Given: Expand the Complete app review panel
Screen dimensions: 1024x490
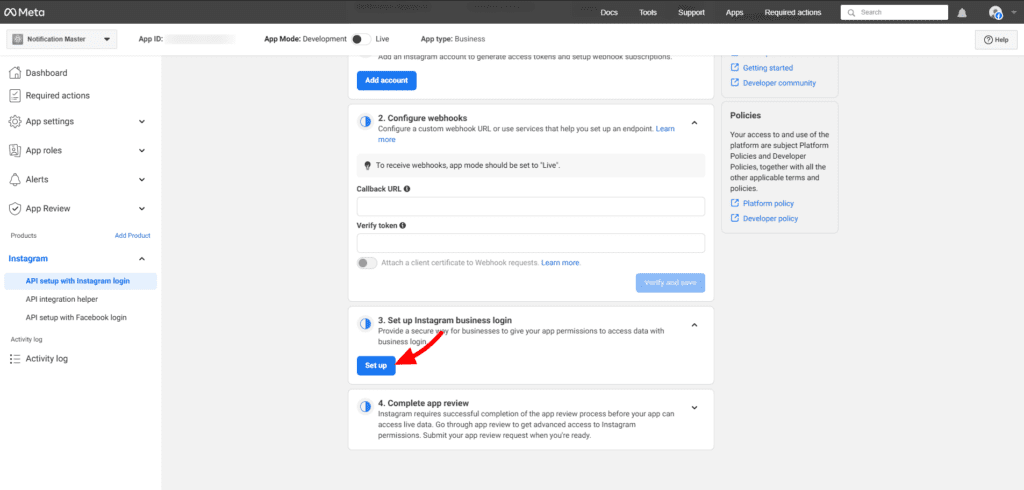Looking at the screenshot, I should (694, 408).
